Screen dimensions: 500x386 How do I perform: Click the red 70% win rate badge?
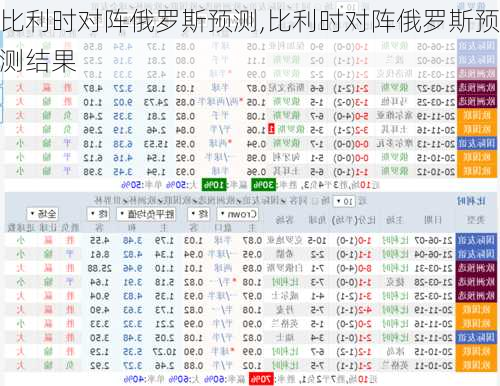[261, 379]
